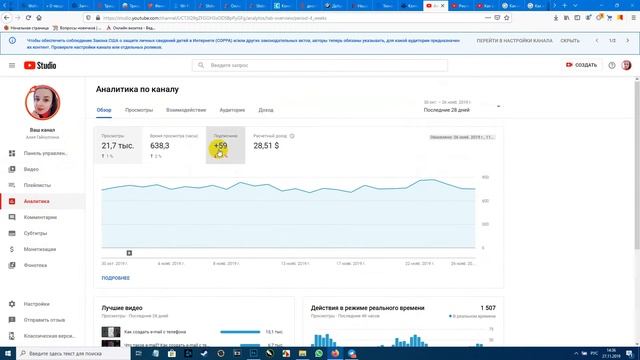
Task: Select the Просмотры 21,7 тыс. metric card
Action: click(x=118, y=145)
